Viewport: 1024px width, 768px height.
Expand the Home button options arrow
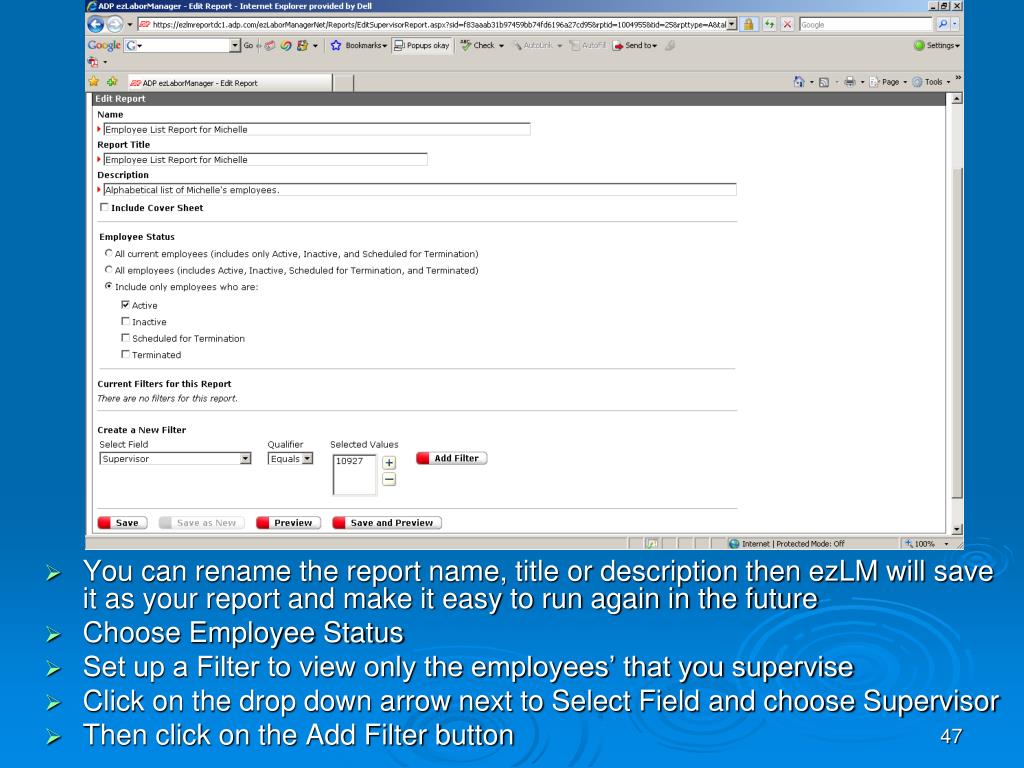coord(811,82)
